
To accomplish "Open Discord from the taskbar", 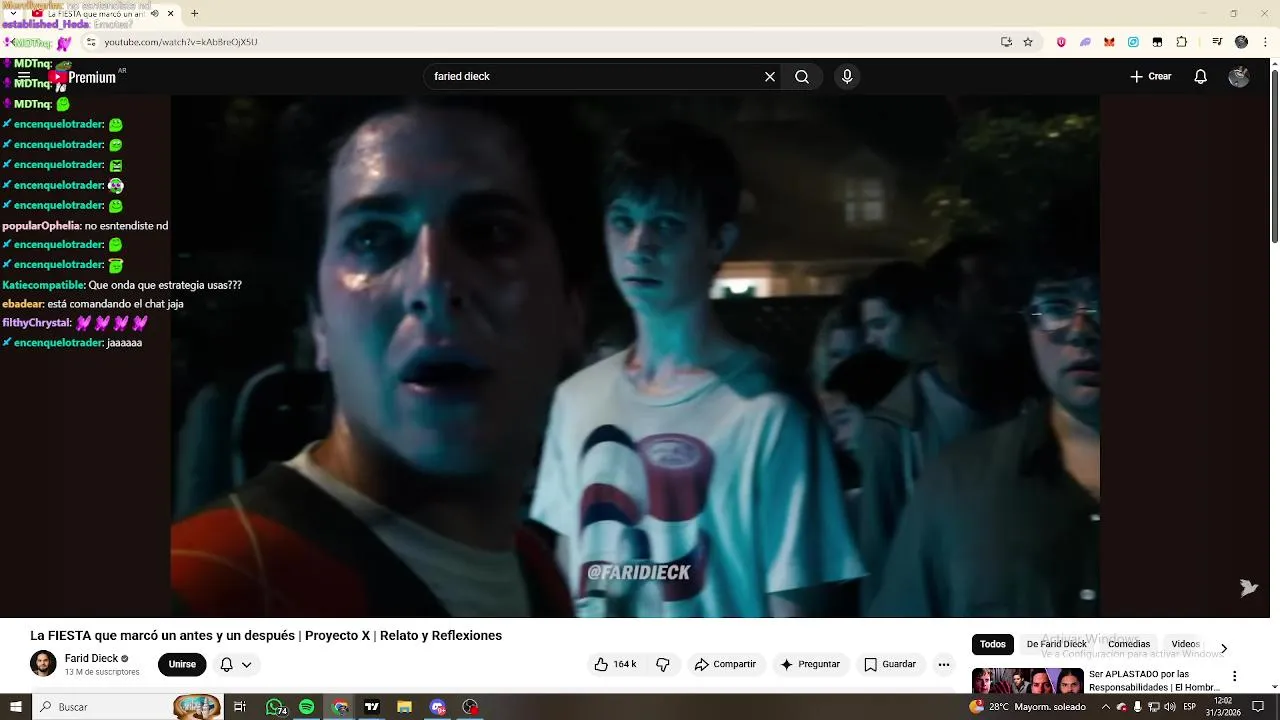I will (438, 707).
